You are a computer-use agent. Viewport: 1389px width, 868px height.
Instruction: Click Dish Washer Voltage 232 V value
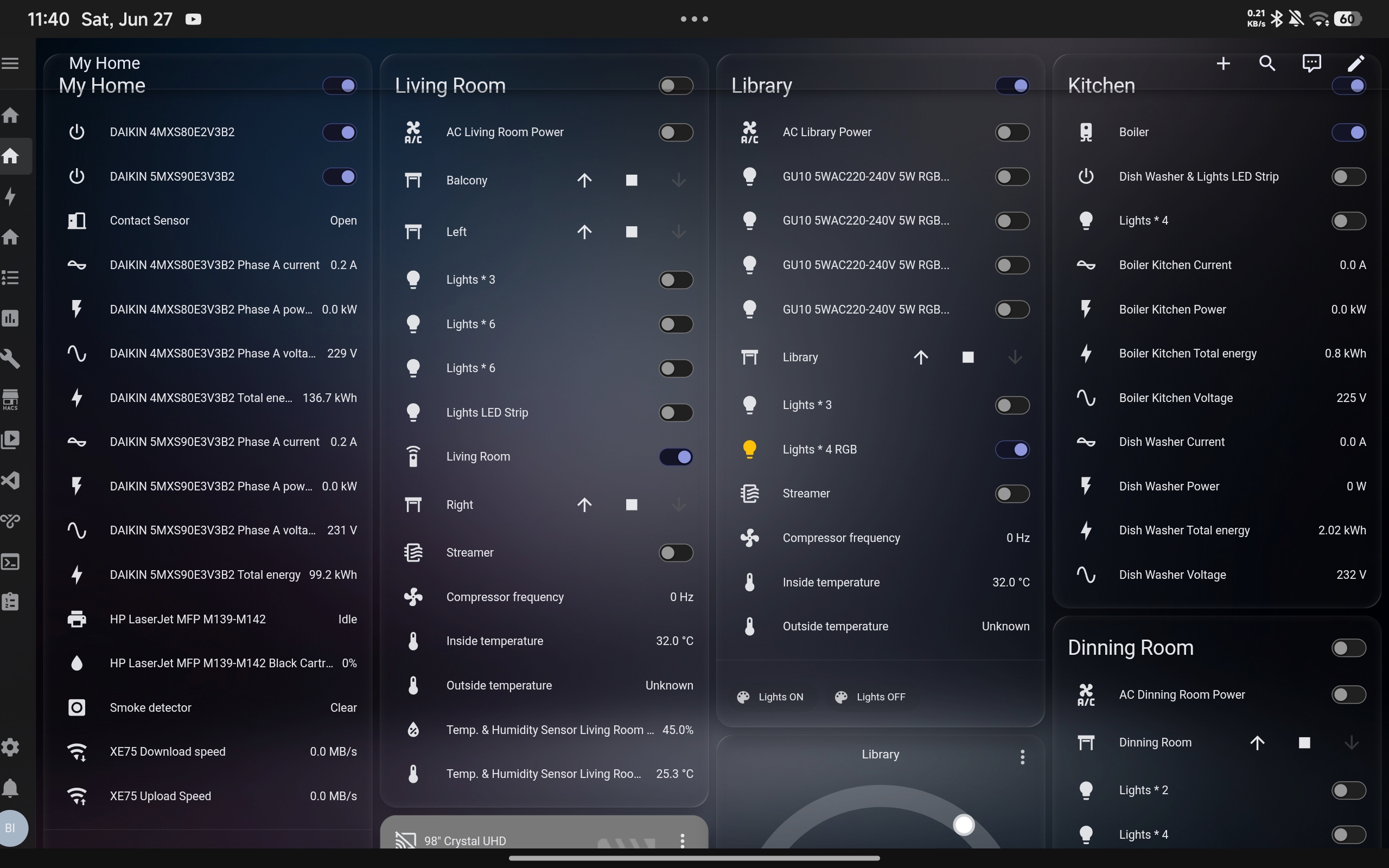point(1351,575)
